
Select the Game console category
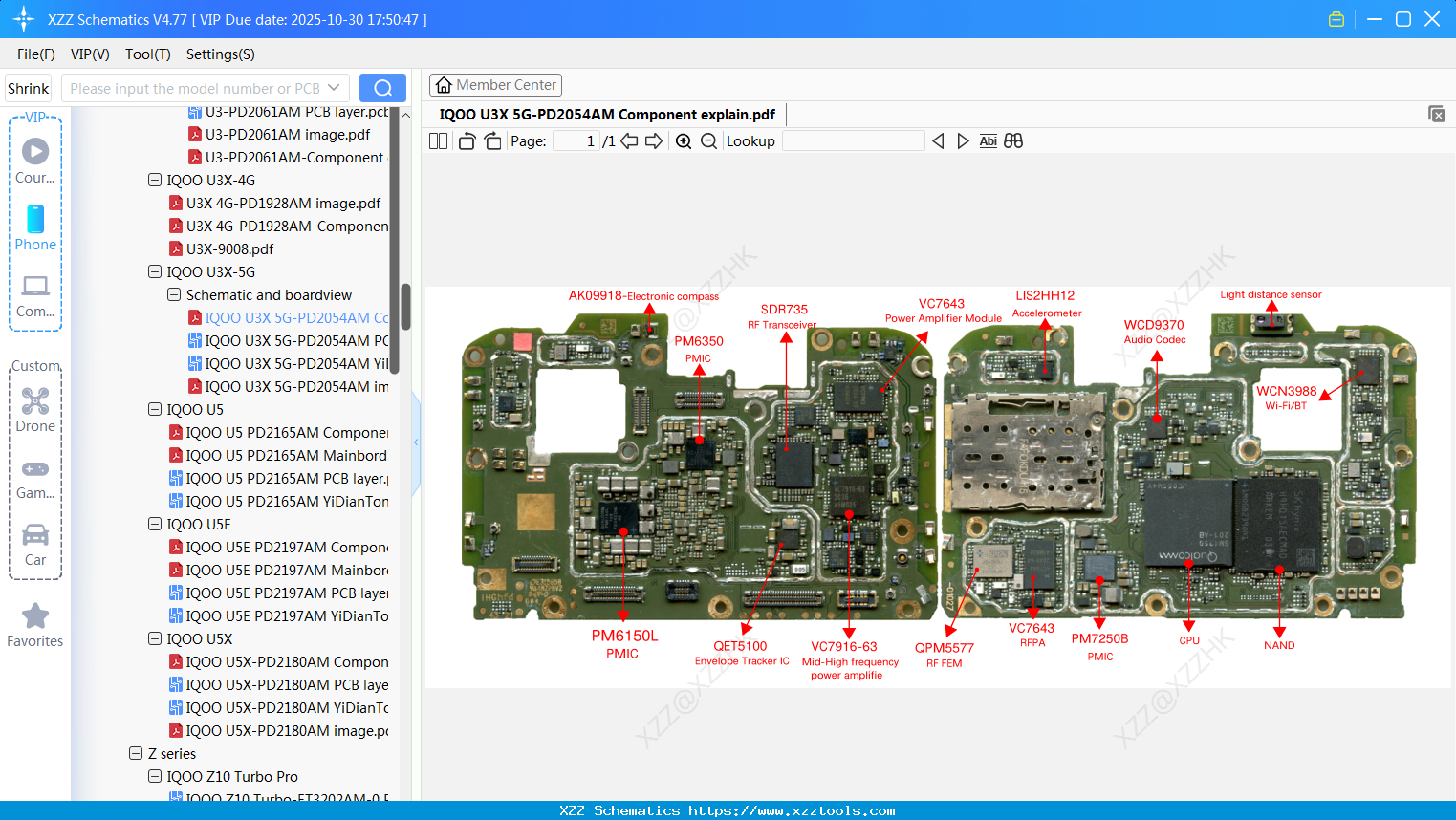35,478
